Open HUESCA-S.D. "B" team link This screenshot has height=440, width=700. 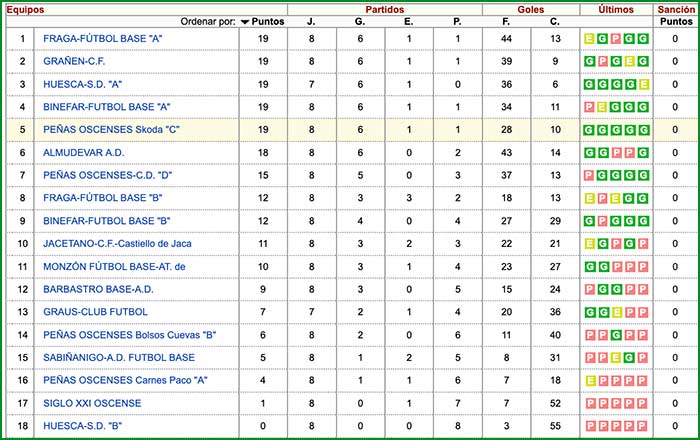83,425
